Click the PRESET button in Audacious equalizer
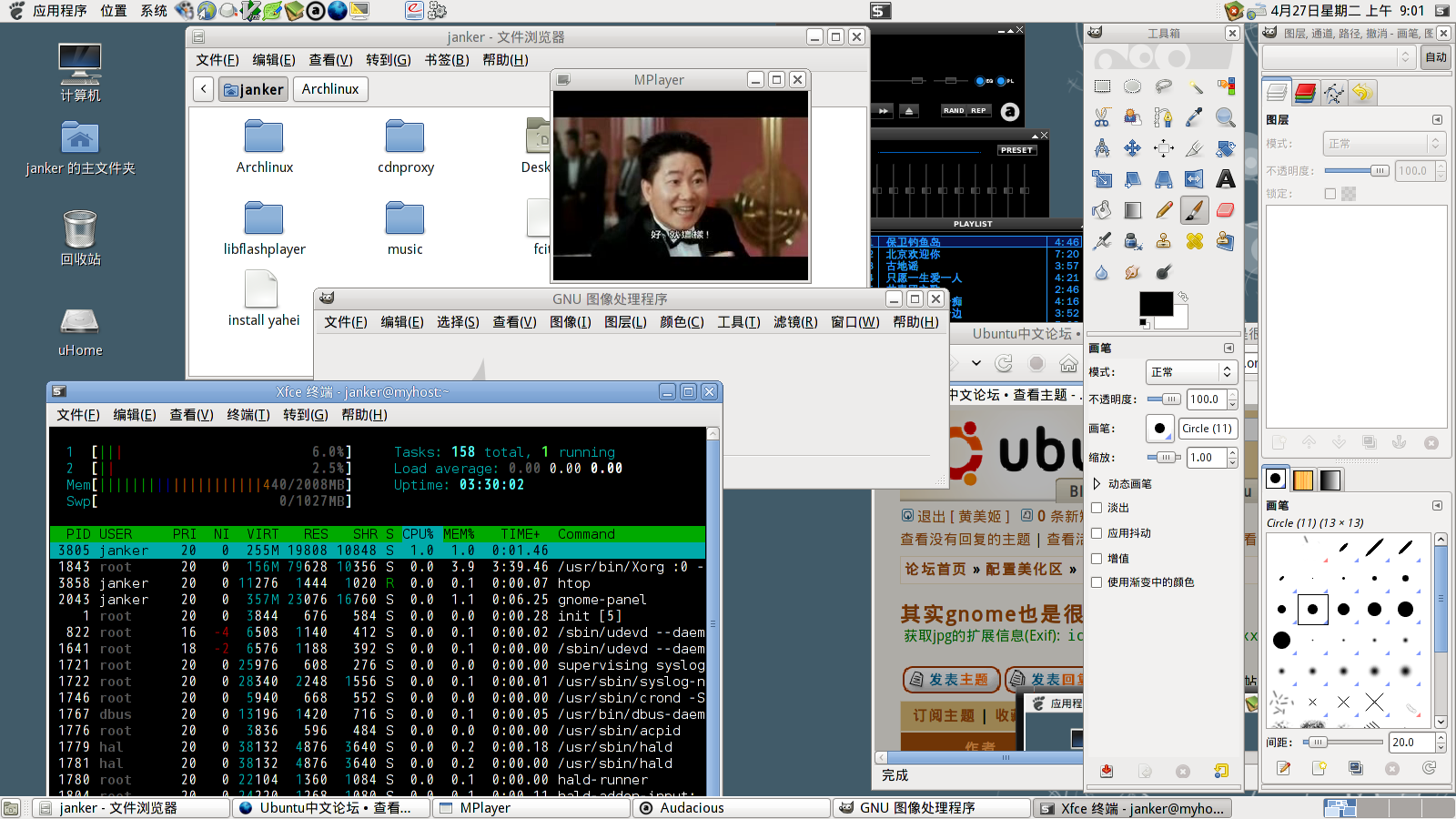 click(x=1016, y=150)
